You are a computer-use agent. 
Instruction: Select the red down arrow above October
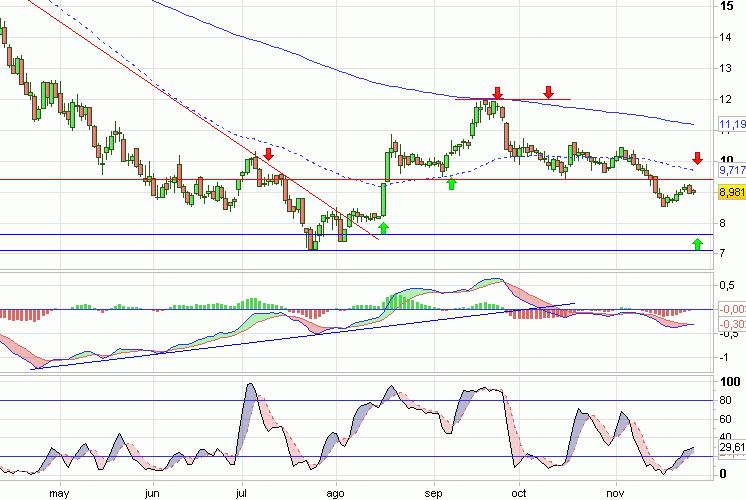[x=548, y=93]
